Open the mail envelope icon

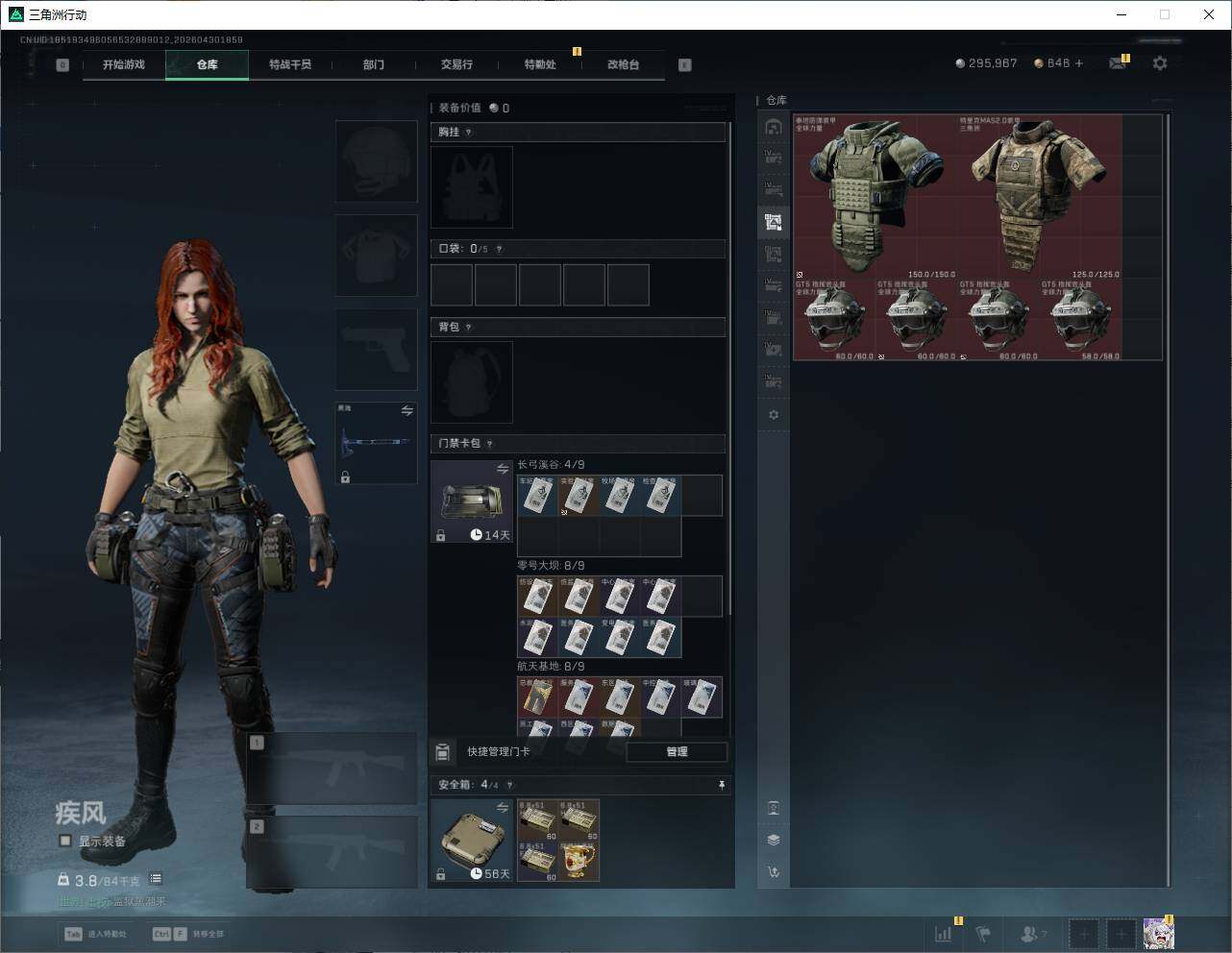pos(1117,63)
